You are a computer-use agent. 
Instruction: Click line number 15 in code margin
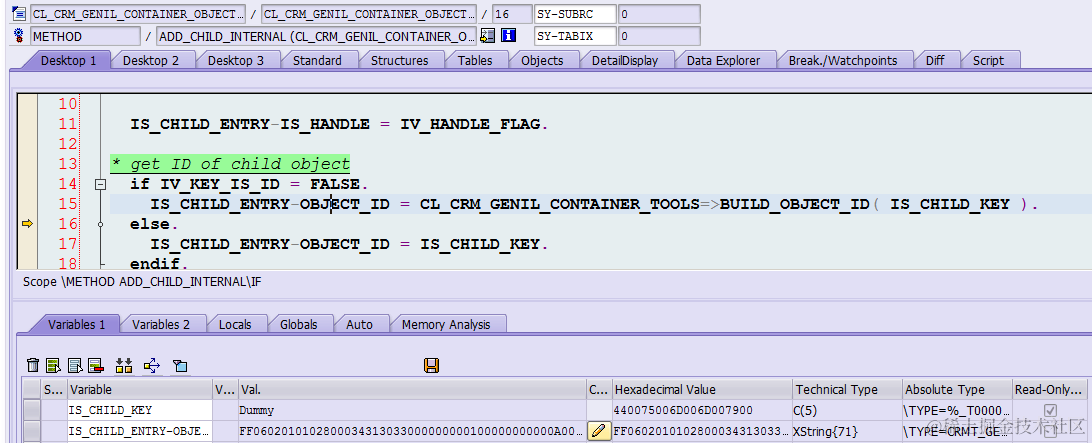click(68, 204)
